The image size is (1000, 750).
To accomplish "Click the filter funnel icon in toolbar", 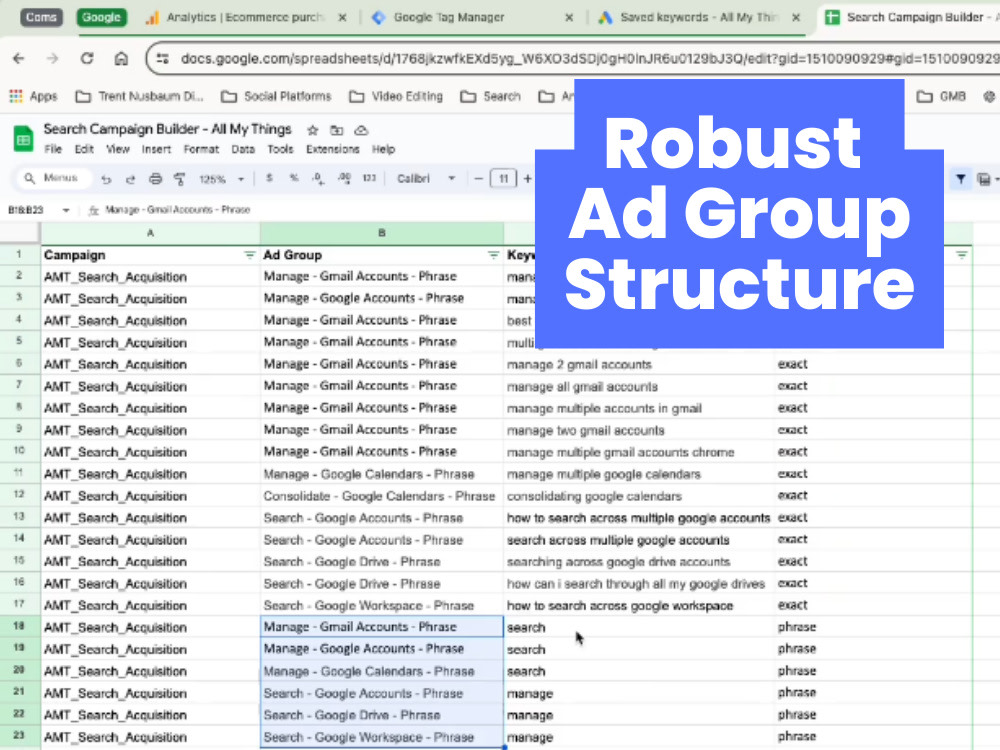I will (x=960, y=179).
